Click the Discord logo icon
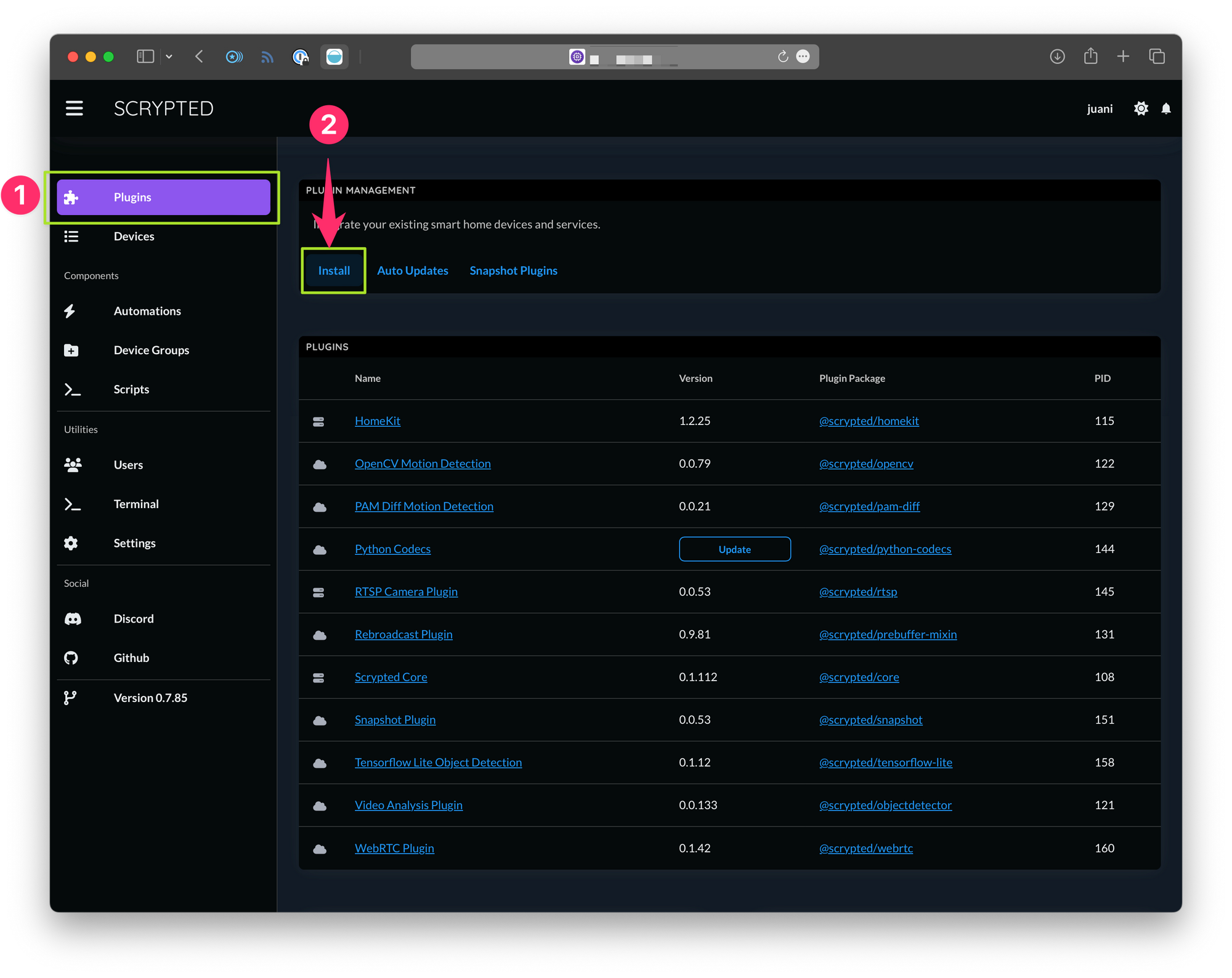 click(73, 619)
